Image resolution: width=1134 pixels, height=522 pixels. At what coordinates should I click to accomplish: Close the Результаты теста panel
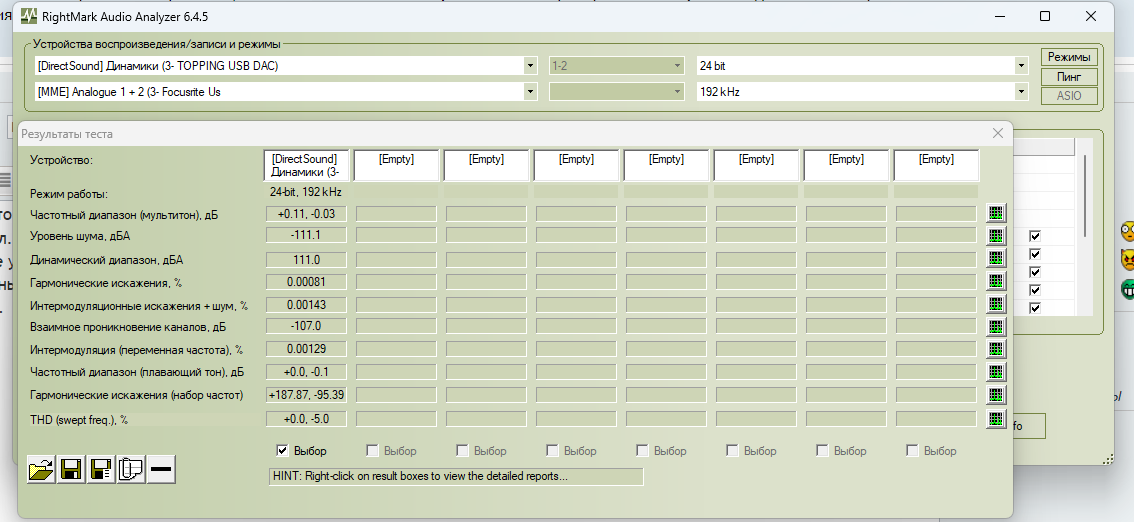coord(997,133)
